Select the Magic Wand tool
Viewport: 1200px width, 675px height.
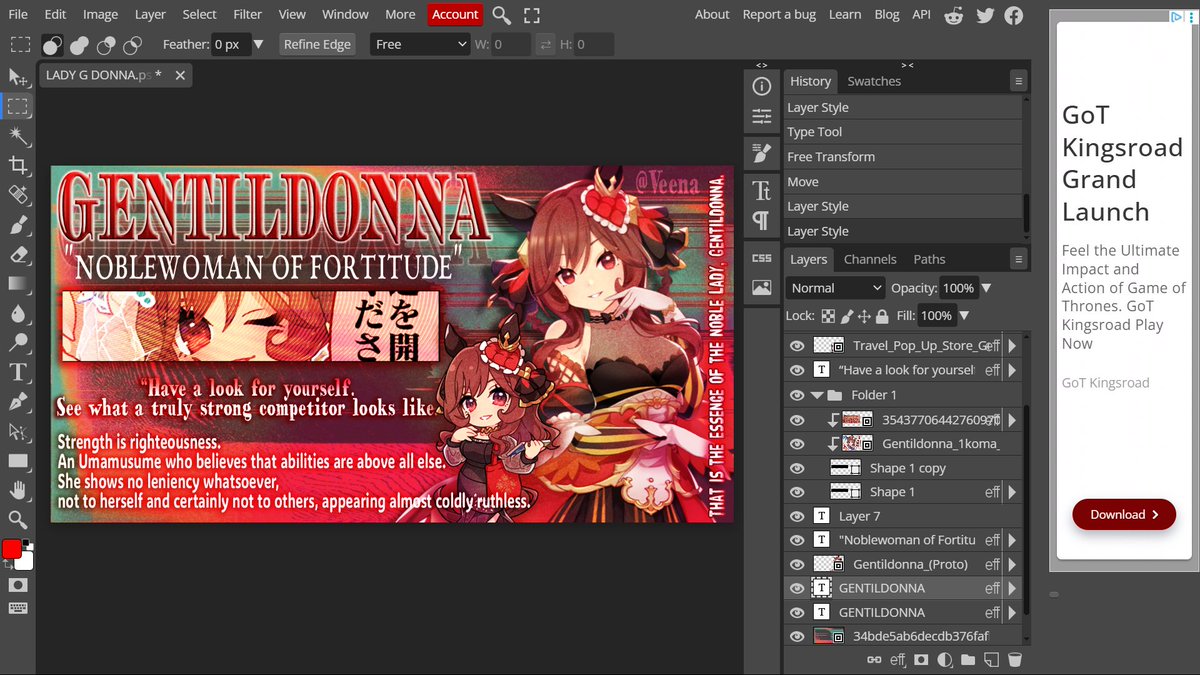[x=18, y=136]
